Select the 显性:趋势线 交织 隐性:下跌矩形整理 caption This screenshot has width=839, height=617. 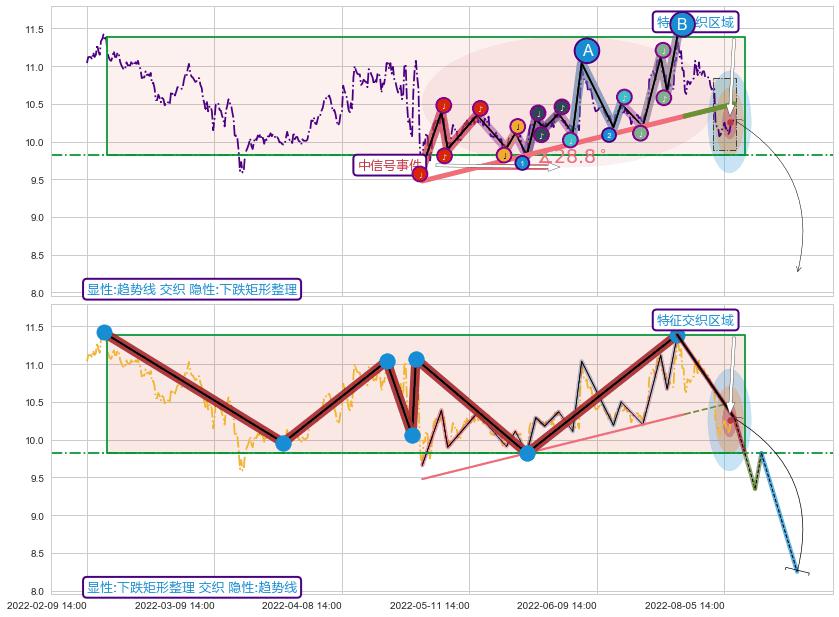[x=192, y=289]
